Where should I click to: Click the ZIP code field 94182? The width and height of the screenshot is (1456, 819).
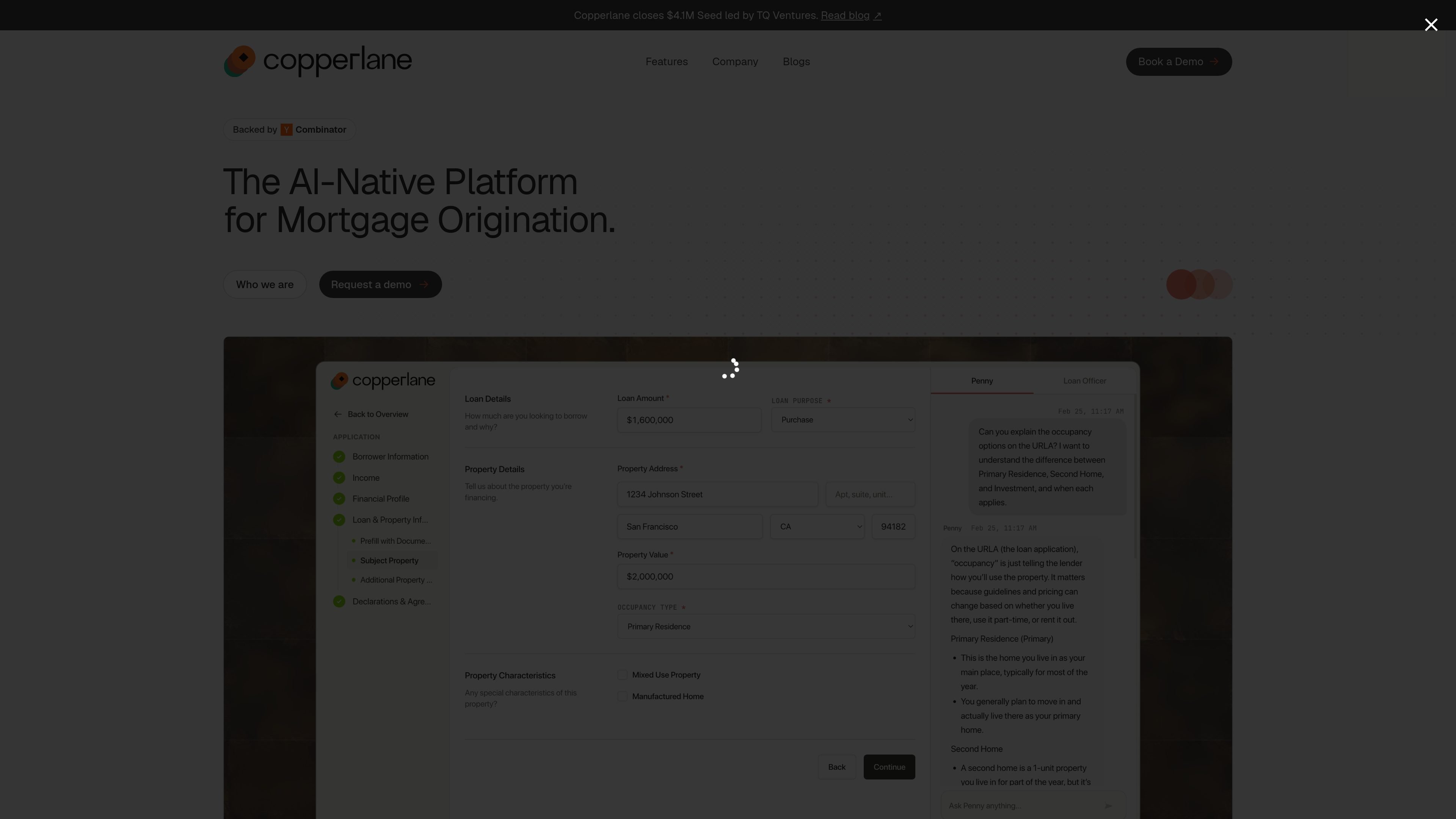893,527
